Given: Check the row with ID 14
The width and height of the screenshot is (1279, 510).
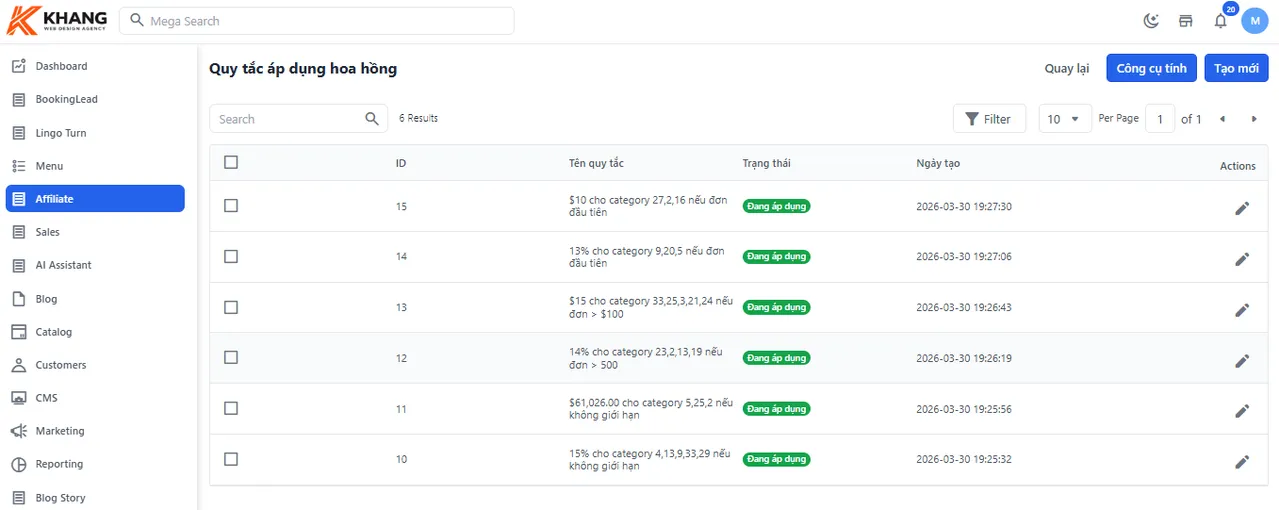Looking at the screenshot, I should pyautogui.click(x=231, y=256).
